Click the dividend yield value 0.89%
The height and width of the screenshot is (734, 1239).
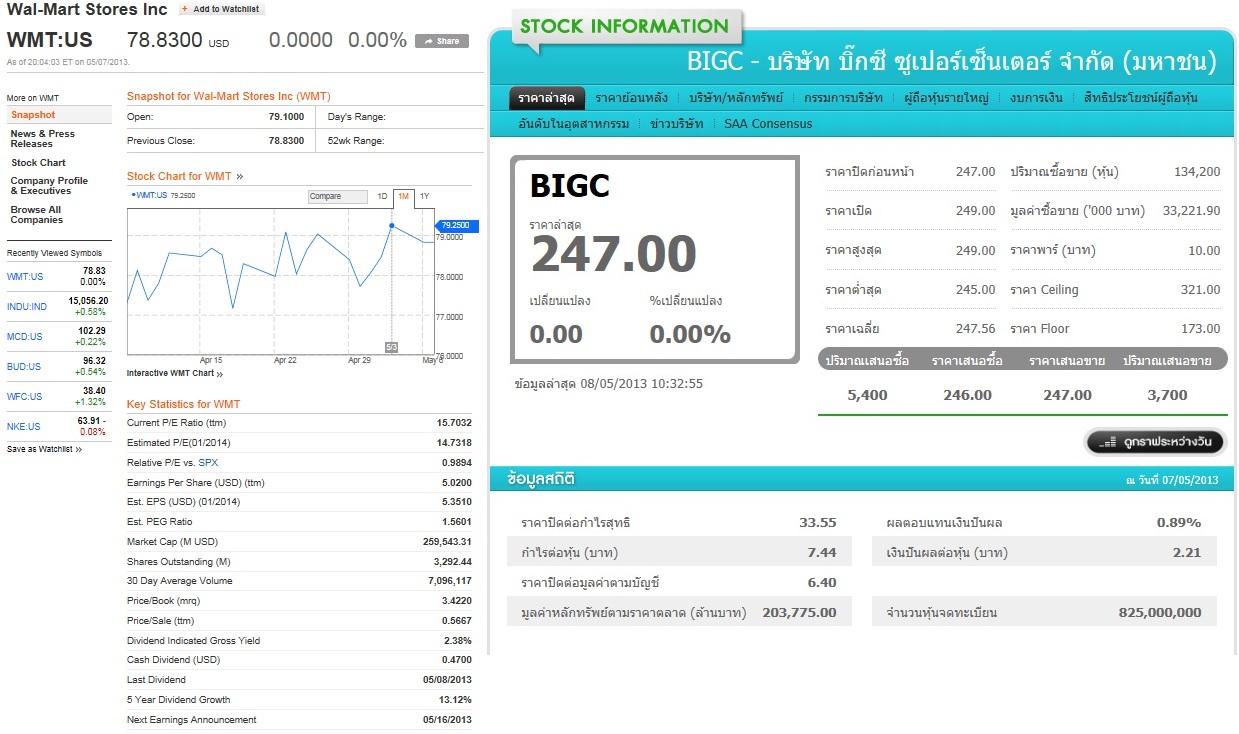pos(1179,523)
